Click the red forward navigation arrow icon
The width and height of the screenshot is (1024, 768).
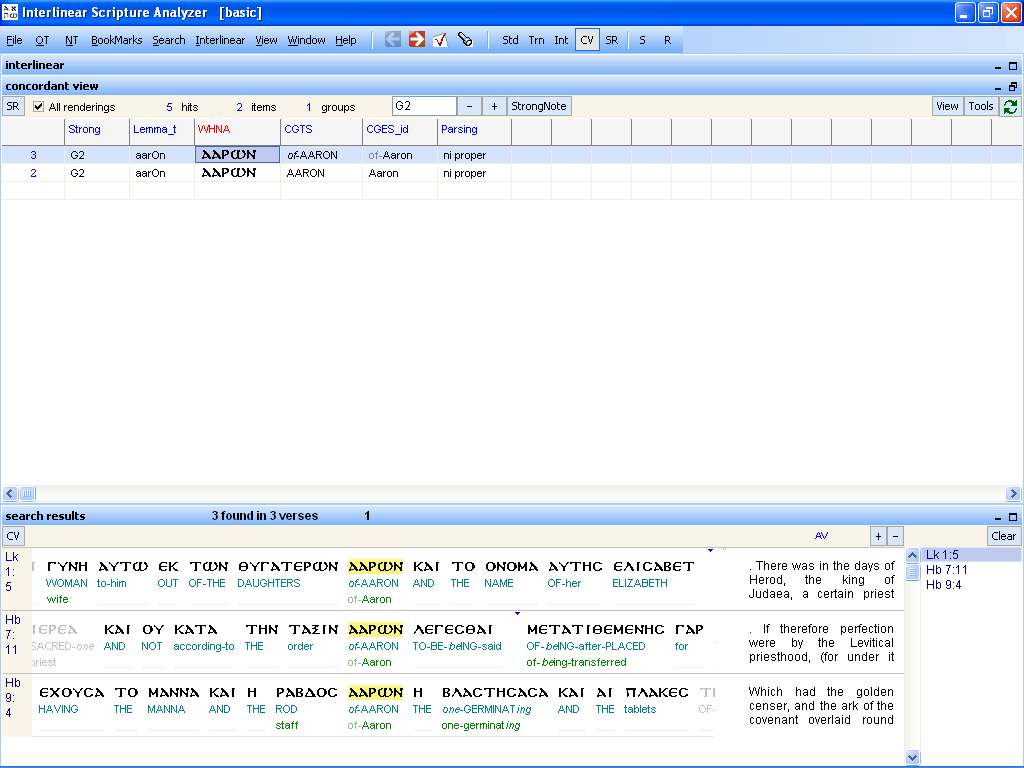[417, 40]
